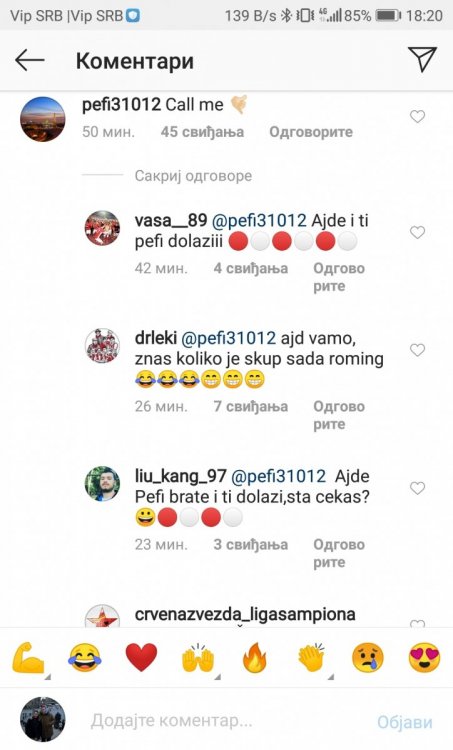Insert flexed biceps emoji reaction

27,658
